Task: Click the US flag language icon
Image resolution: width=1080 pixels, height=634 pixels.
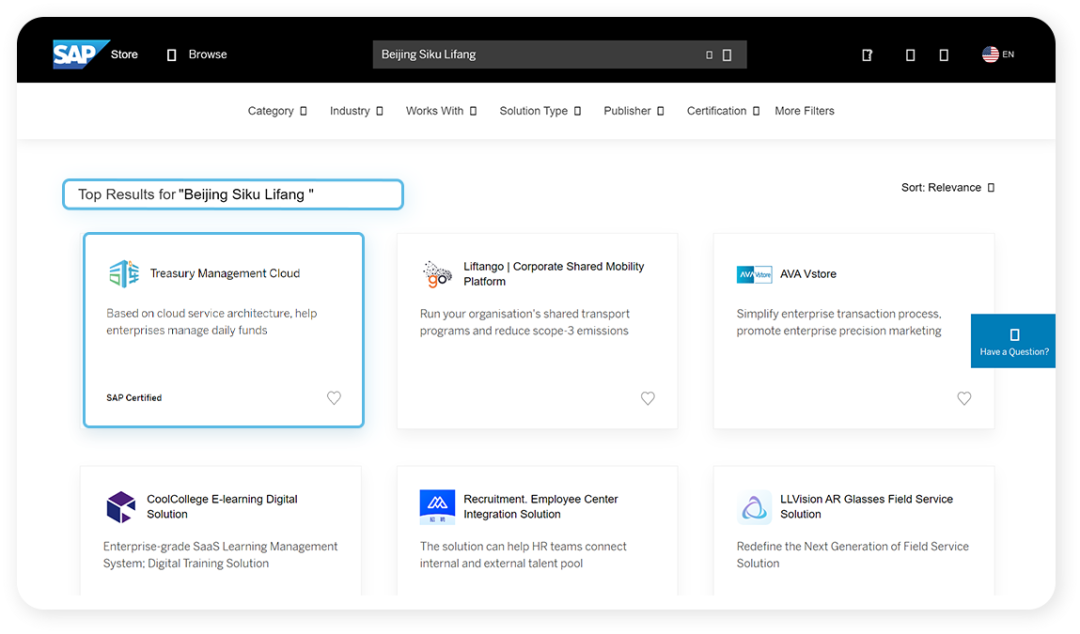Action: 990,54
